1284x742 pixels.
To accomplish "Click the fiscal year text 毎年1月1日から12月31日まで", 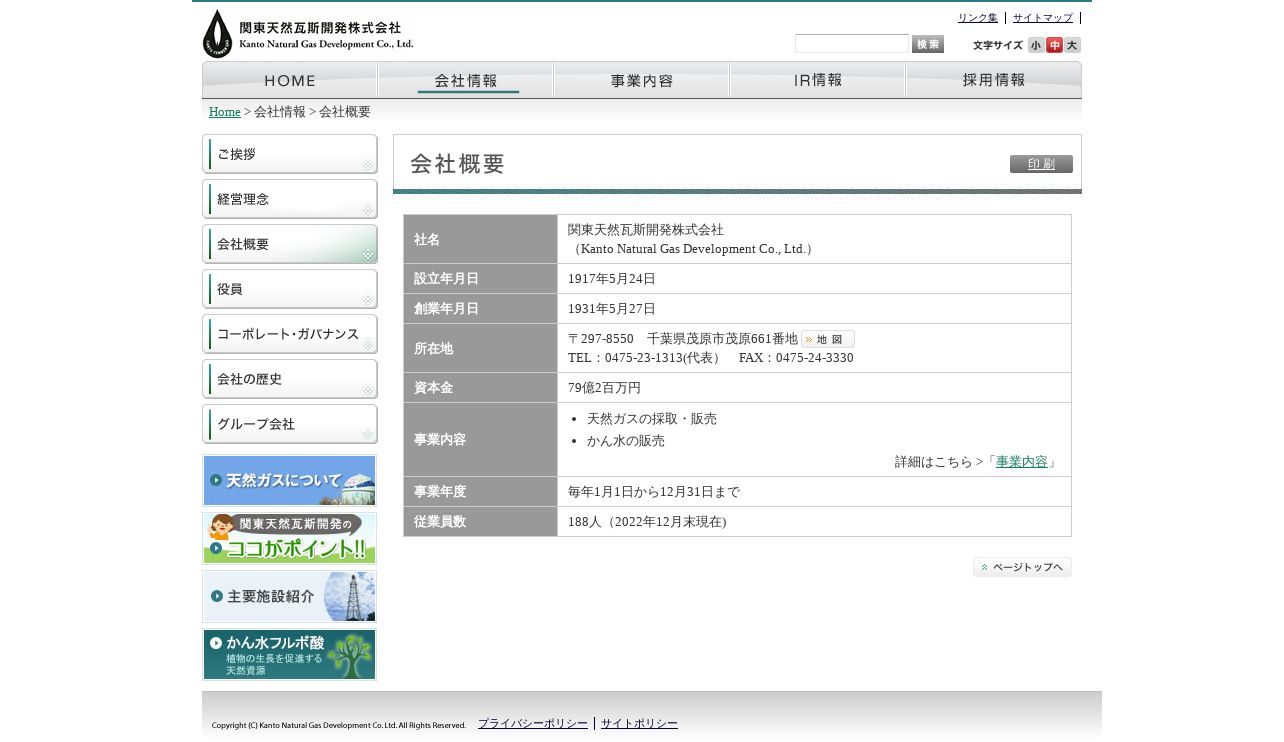I will 654,492.
